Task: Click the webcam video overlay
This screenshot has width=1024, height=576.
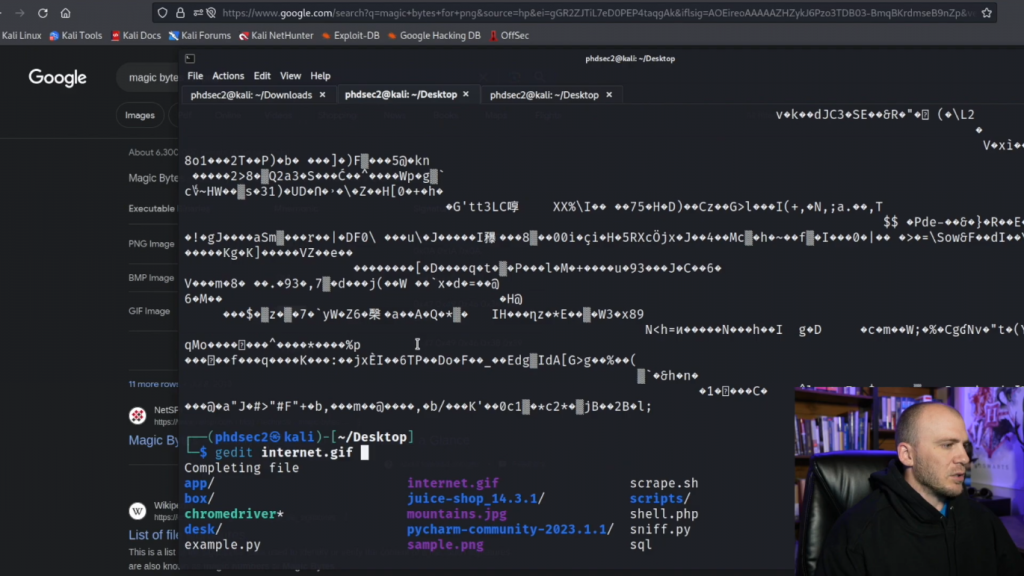Action: point(909,481)
